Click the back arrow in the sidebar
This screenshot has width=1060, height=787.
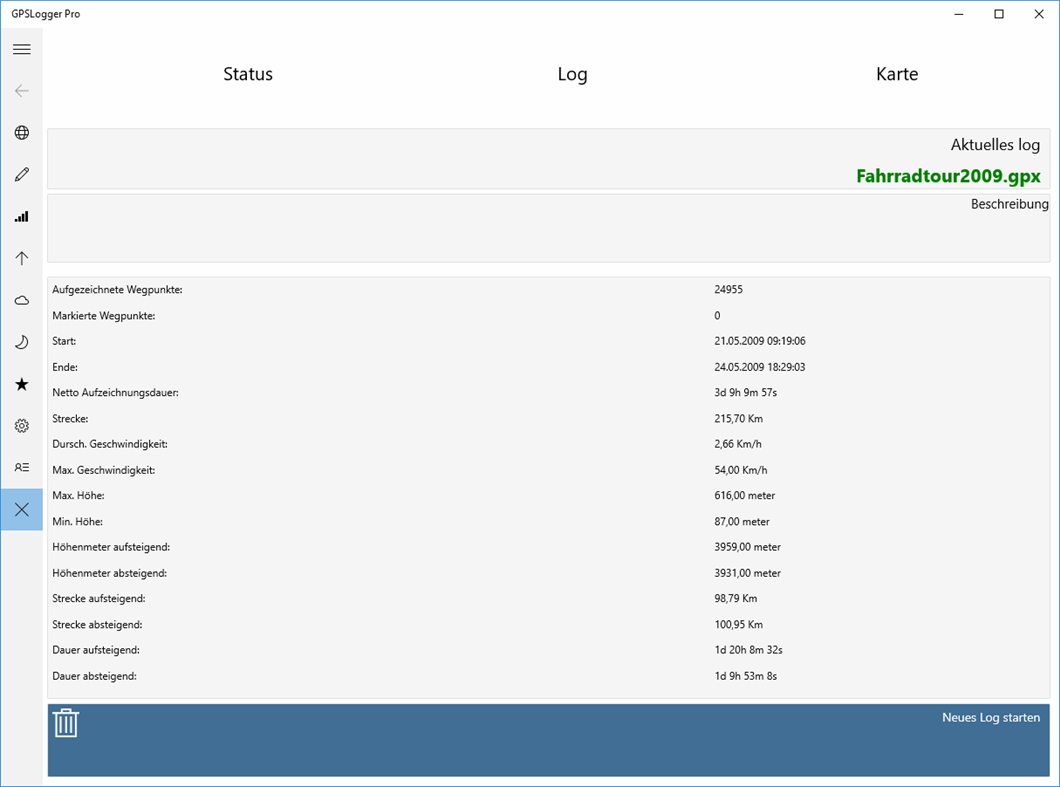(21, 90)
